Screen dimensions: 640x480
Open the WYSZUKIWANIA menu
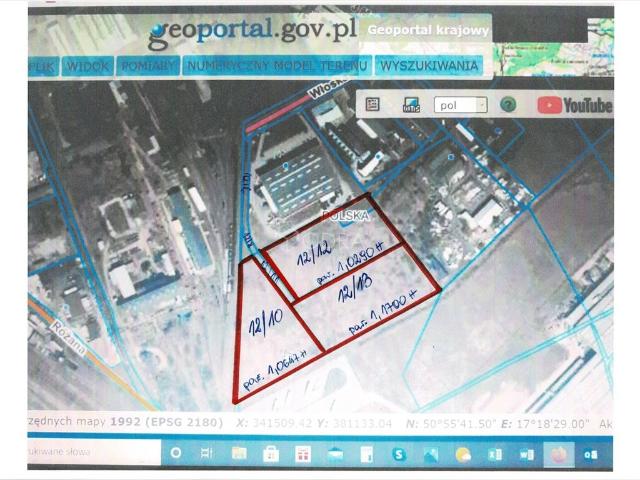pos(429,66)
